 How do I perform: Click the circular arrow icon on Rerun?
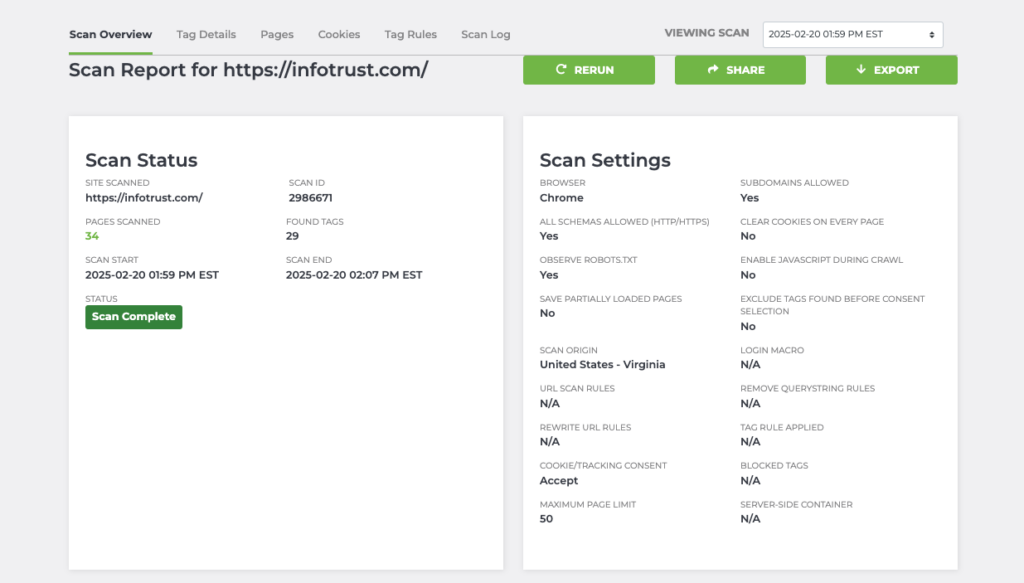tap(562, 70)
